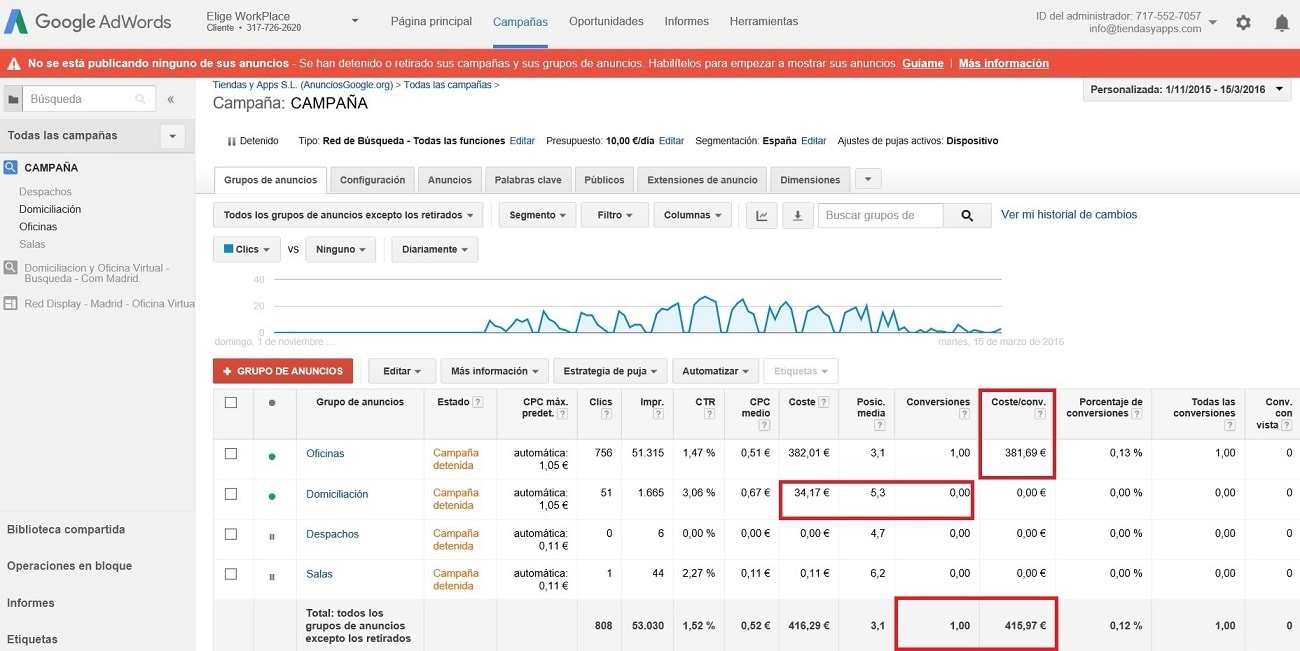Screen dimensions: 1300x651
Task: Open the Herramientas menu
Action: point(763,20)
